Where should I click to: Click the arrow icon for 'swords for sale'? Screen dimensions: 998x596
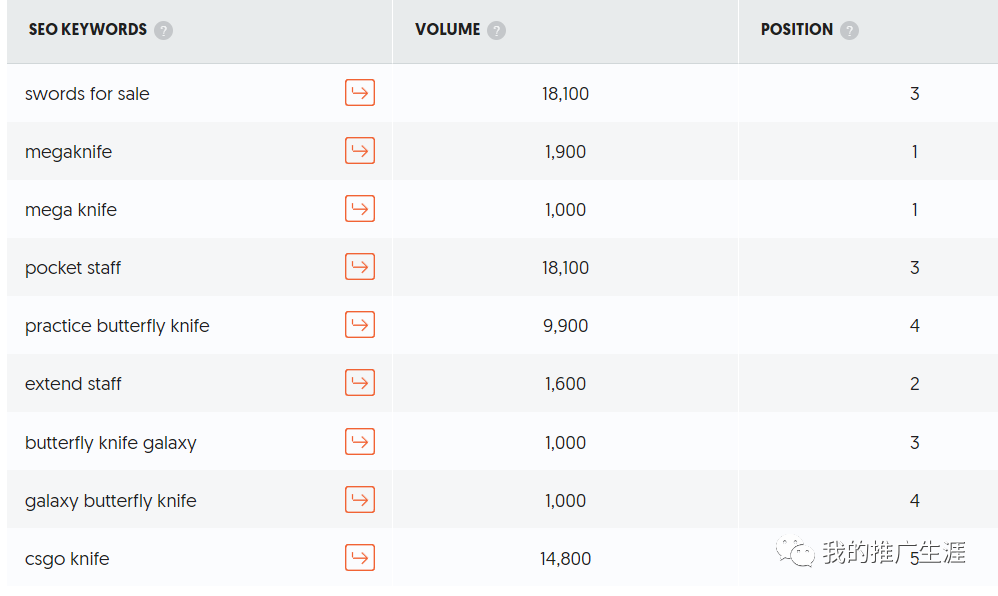360,93
